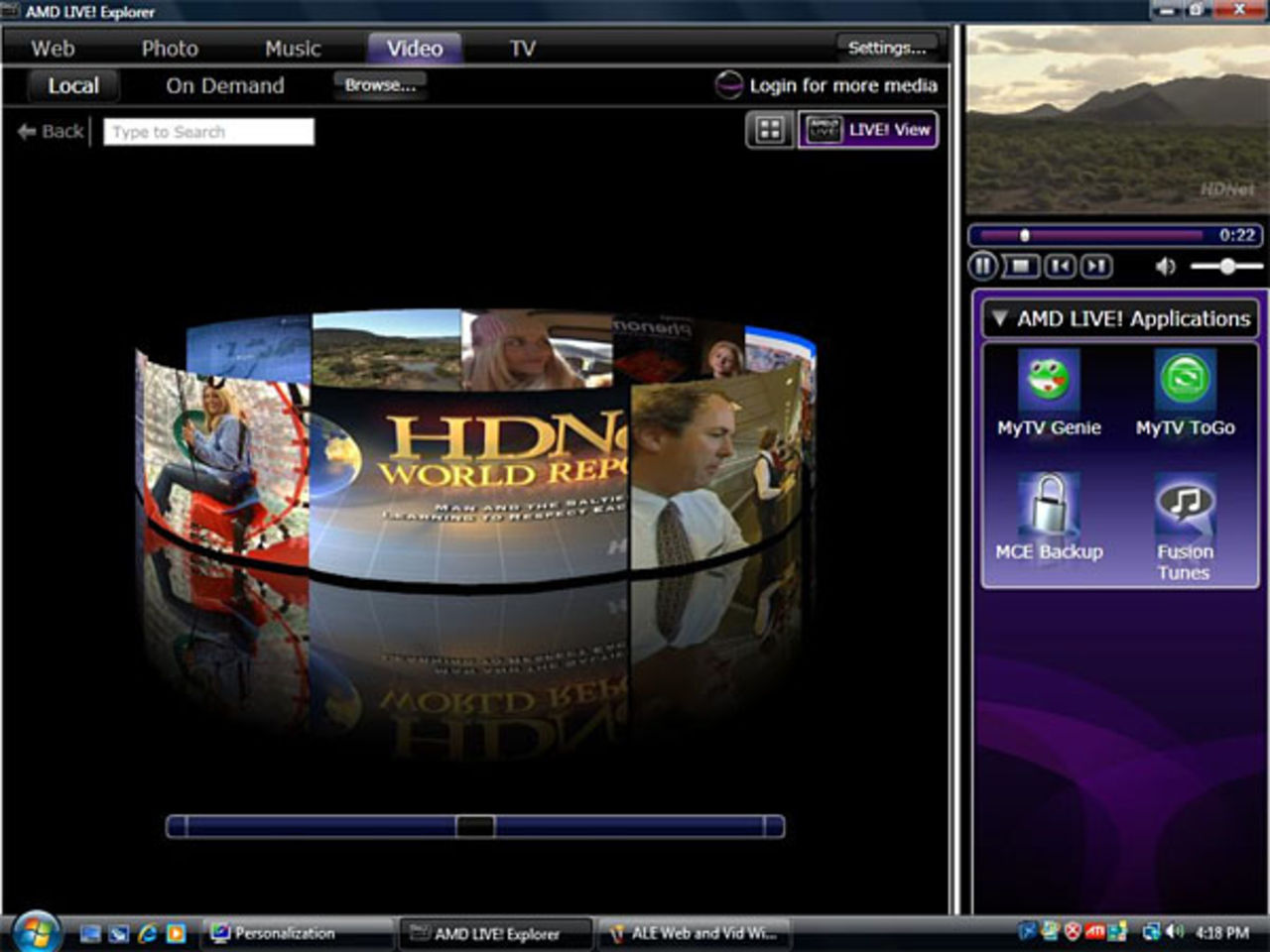The height and width of the screenshot is (952, 1270).
Task: Switch to grid view using the grid icon
Action: (771, 130)
